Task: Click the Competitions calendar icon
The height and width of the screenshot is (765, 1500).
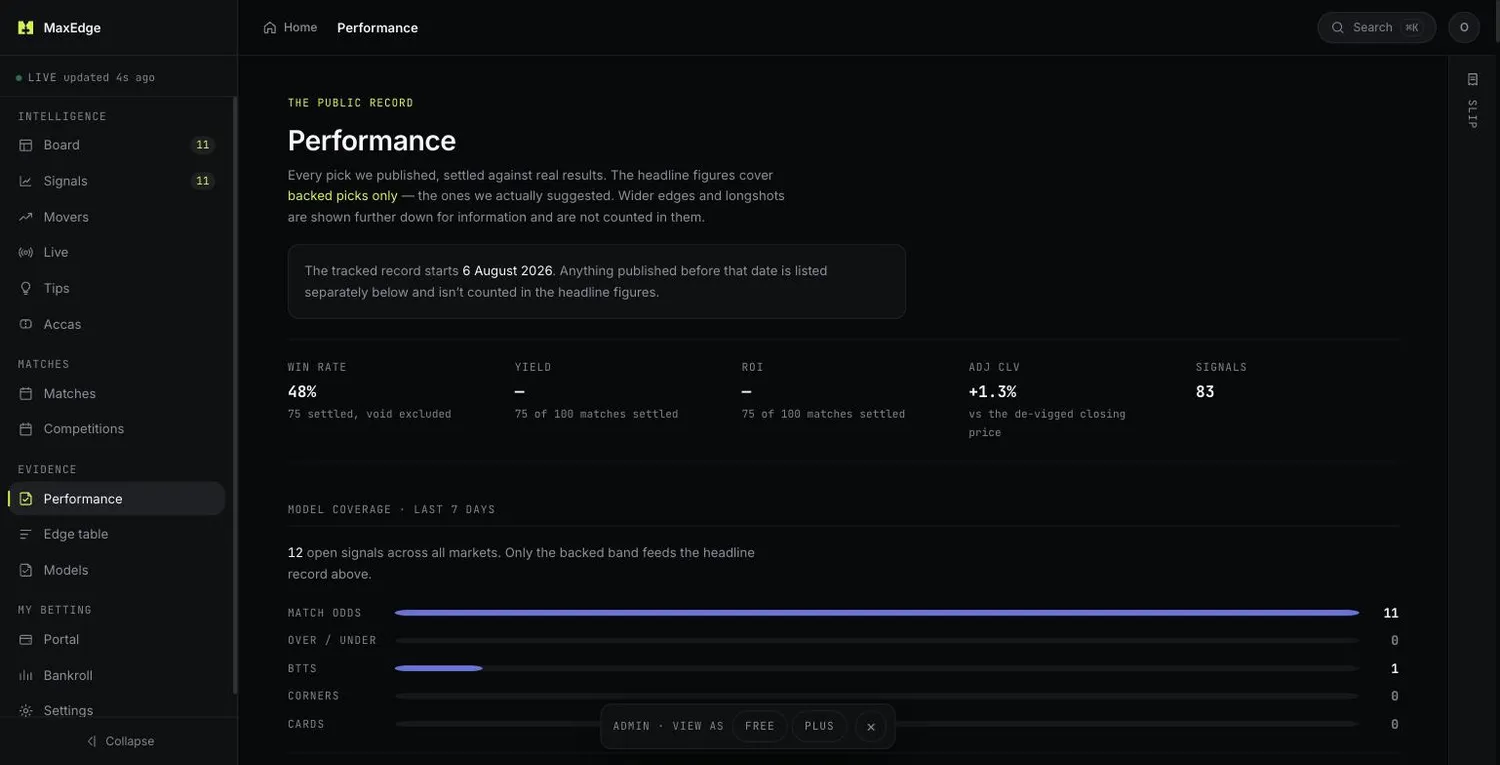Action: tap(26, 429)
